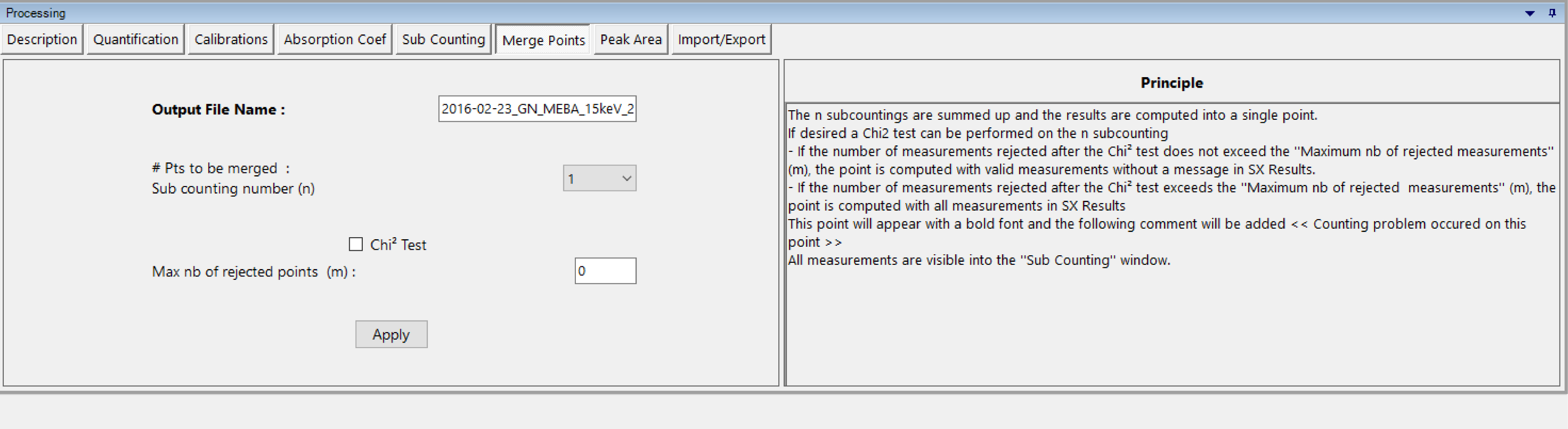Show the Sub Counting tab

point(443,40)
